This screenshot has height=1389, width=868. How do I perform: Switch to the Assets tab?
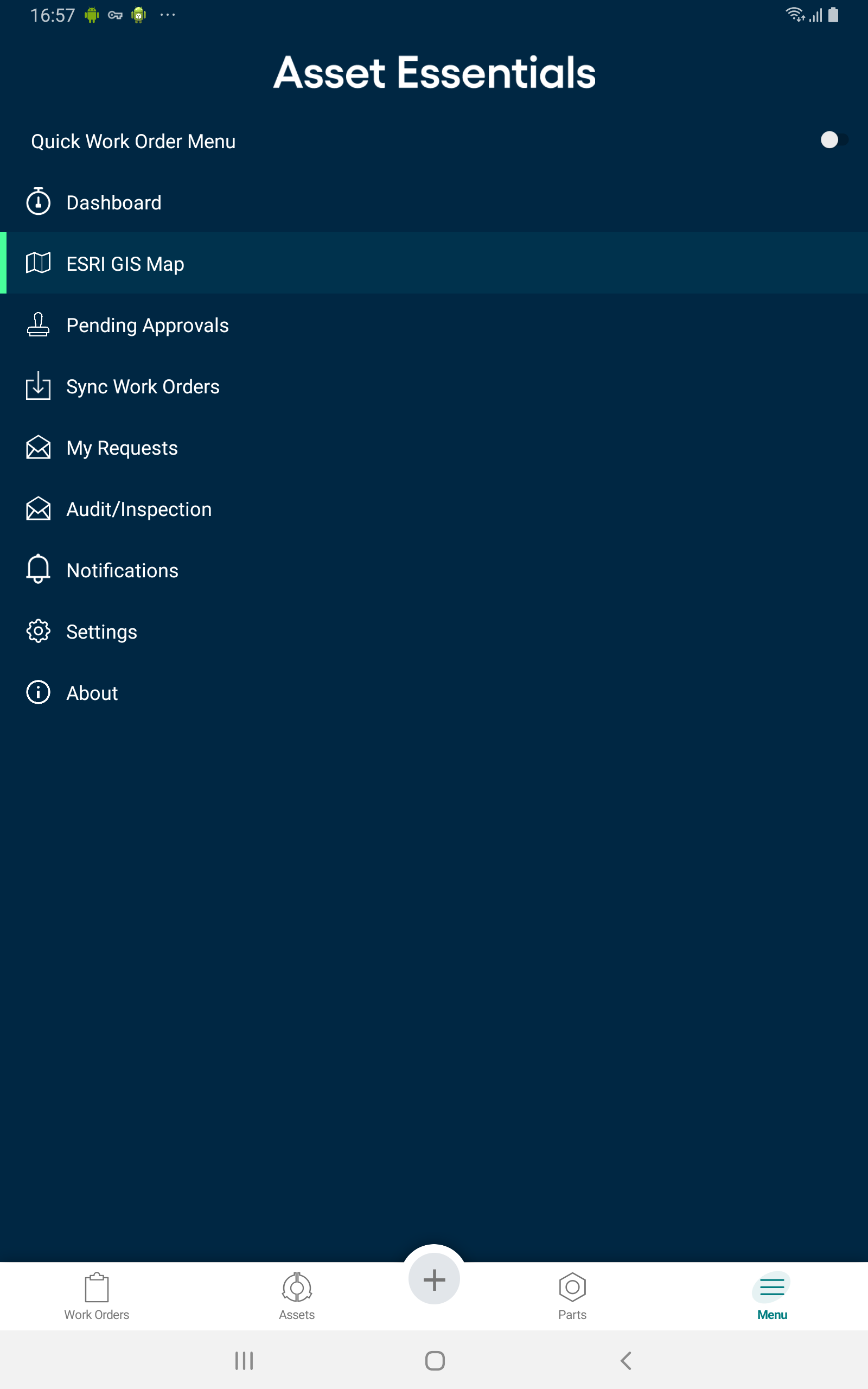(x=297, y=1297)
